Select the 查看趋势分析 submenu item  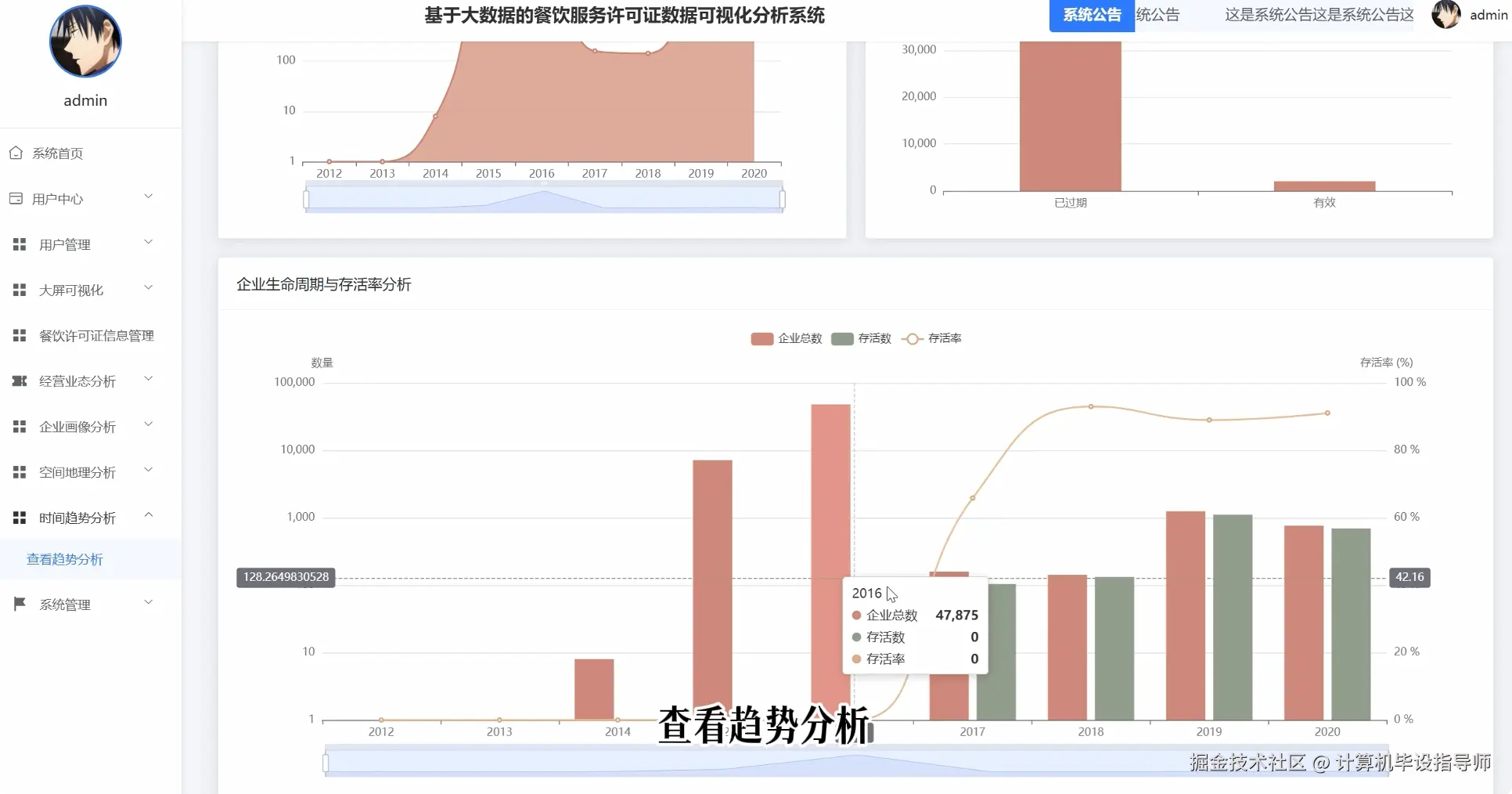click(91, 559)
